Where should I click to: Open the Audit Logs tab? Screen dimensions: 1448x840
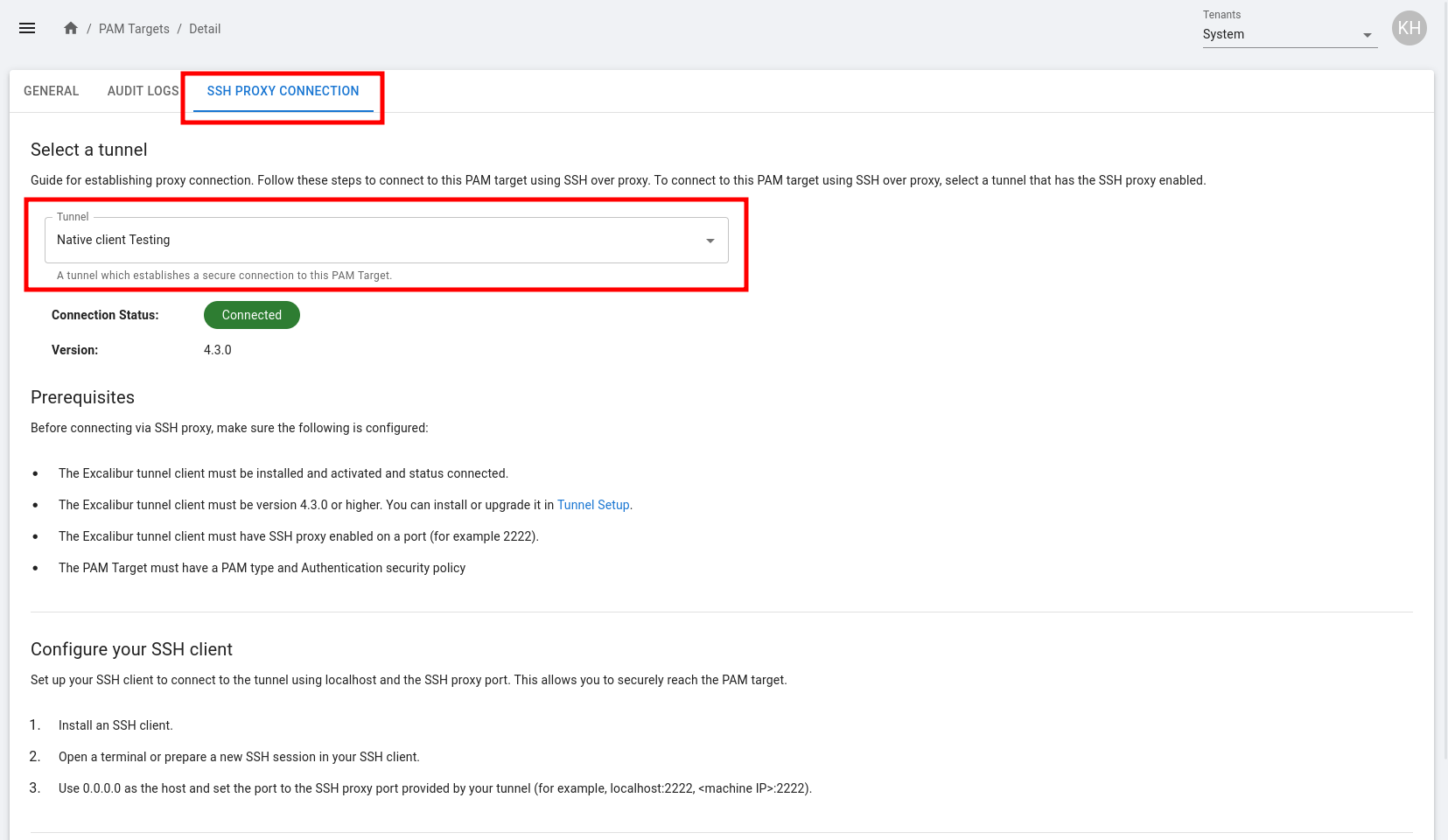(143, 91)
